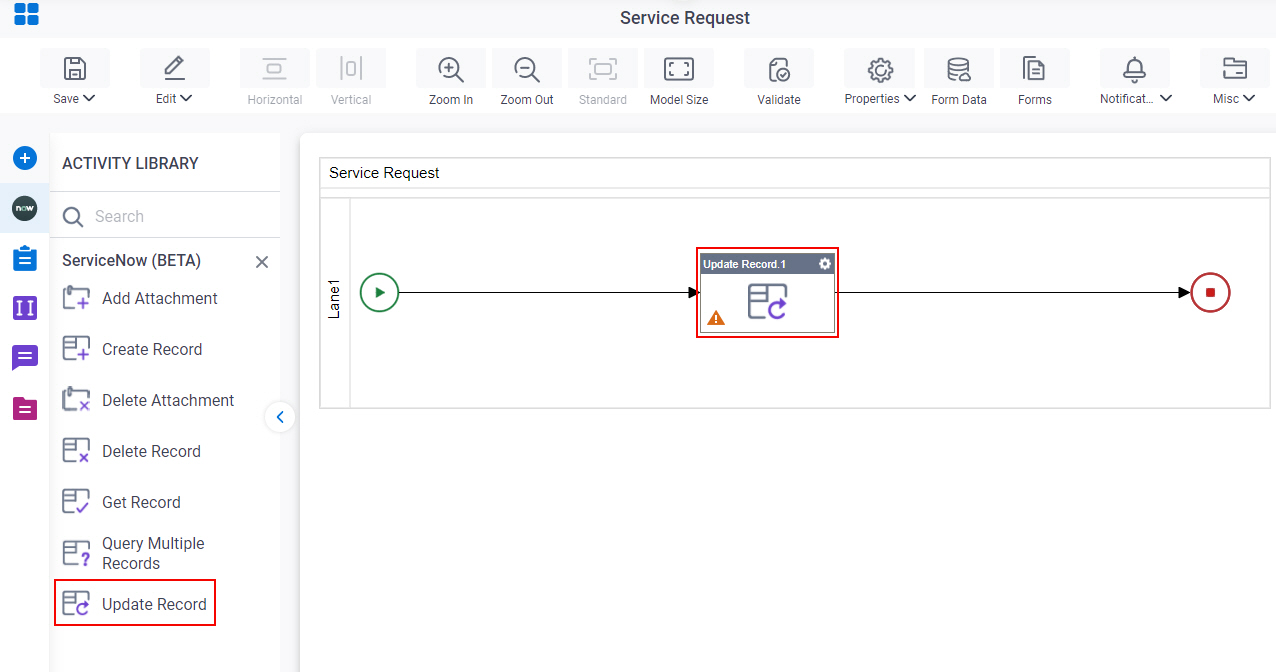Select the Delete Record label
The width and height of the screenshot is (1276, 672).
pyautogui.click(x=151, y=451)
